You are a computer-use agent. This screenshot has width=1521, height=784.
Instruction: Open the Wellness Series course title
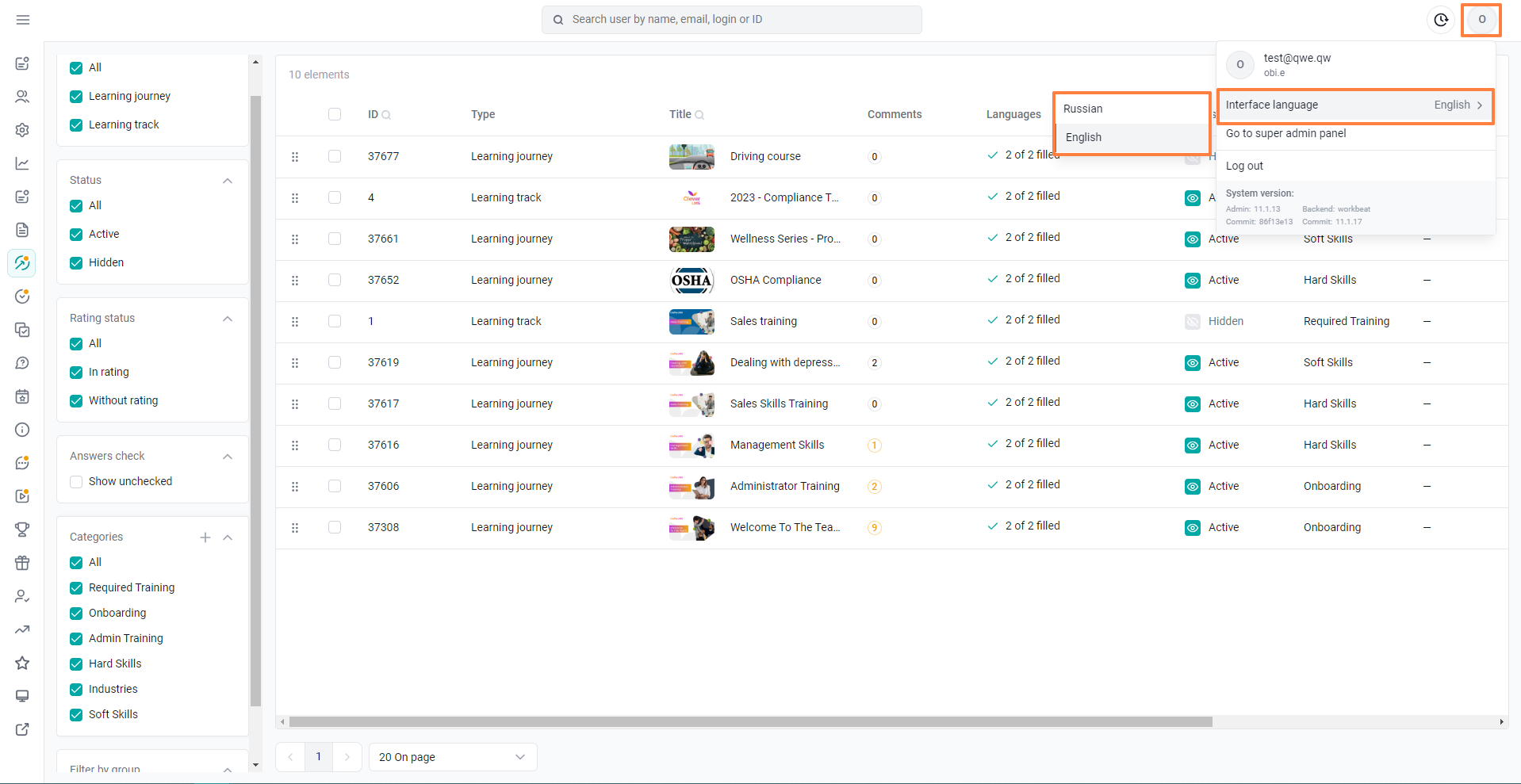[x=785, y=239]
